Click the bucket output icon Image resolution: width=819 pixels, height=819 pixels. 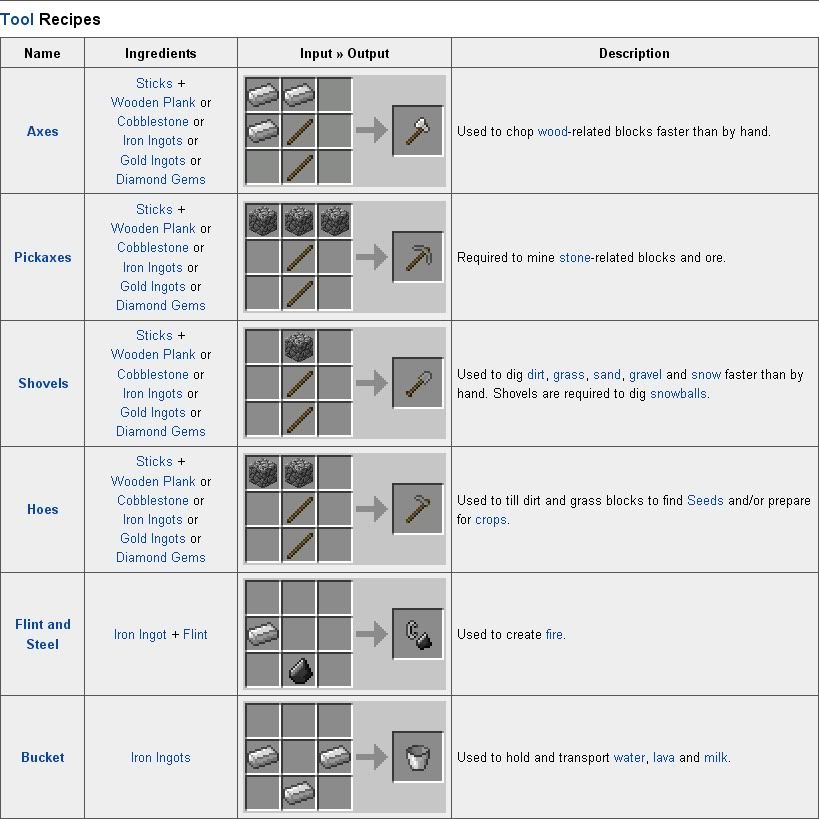tap(418, 757)
